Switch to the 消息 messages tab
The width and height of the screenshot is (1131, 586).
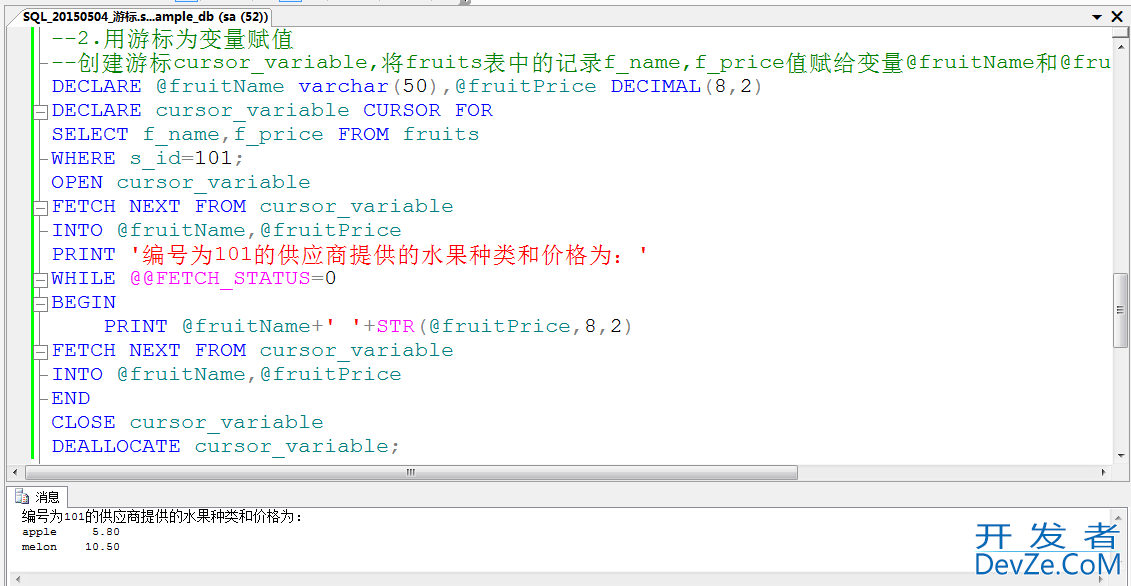click(x=39, y=497)
